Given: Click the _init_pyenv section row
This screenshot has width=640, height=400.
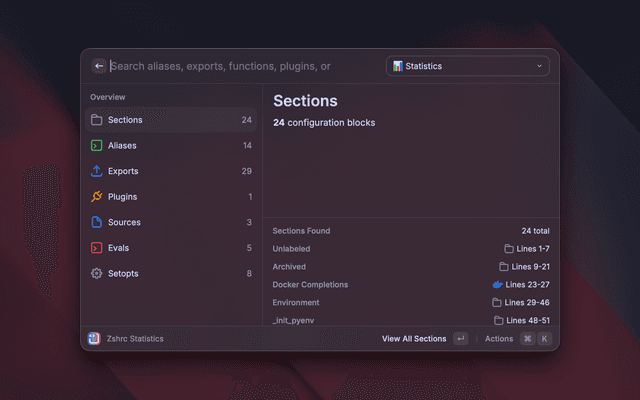Looking at the screenshot, I should pyautogui.click(x=410, y=320).
